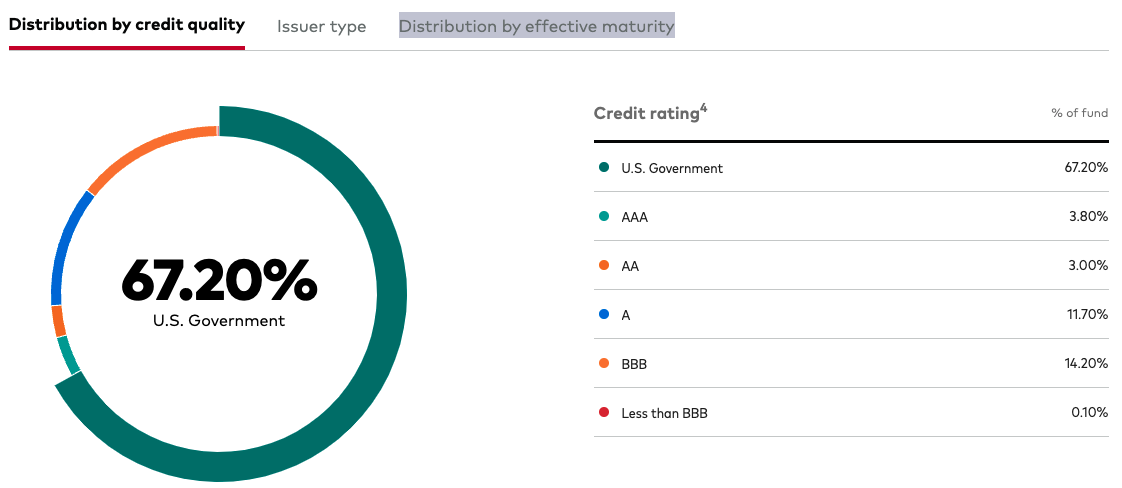Select the small teal AAA donut segment
Viewport: 1122px width, 488px height.
68,355
